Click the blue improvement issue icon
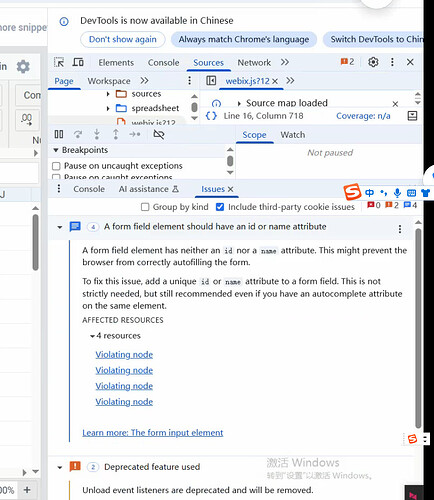 tap(75, 227)
